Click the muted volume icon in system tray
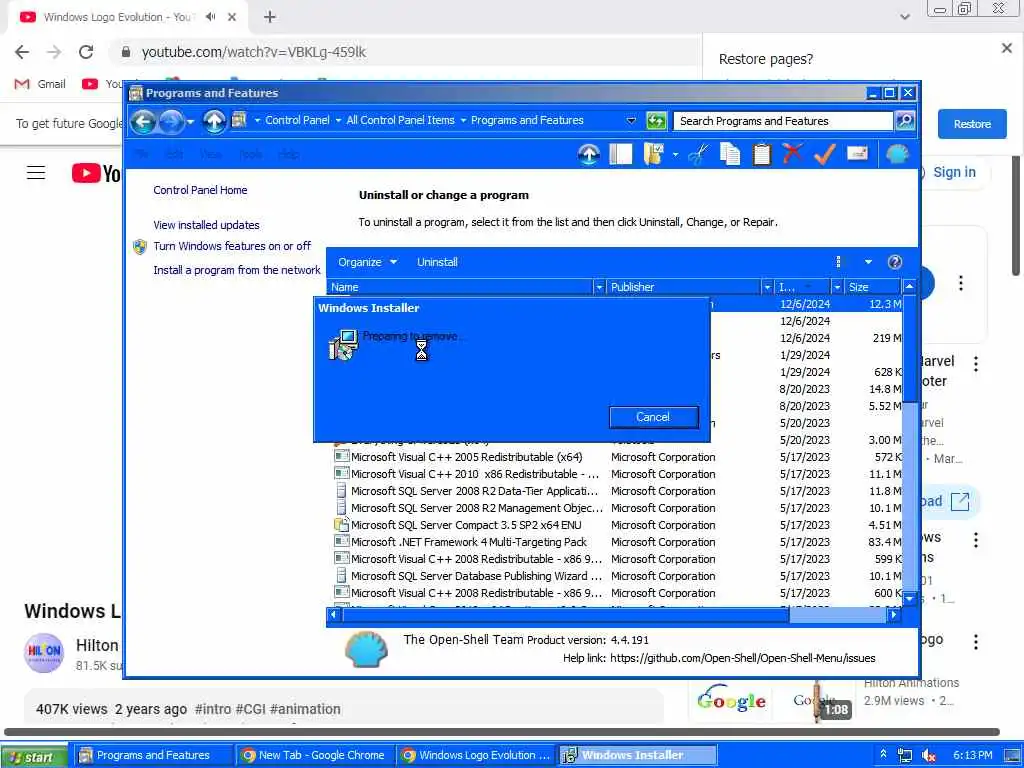The height and width of the screenshot is (768, 1024). (x=929, y=755)
